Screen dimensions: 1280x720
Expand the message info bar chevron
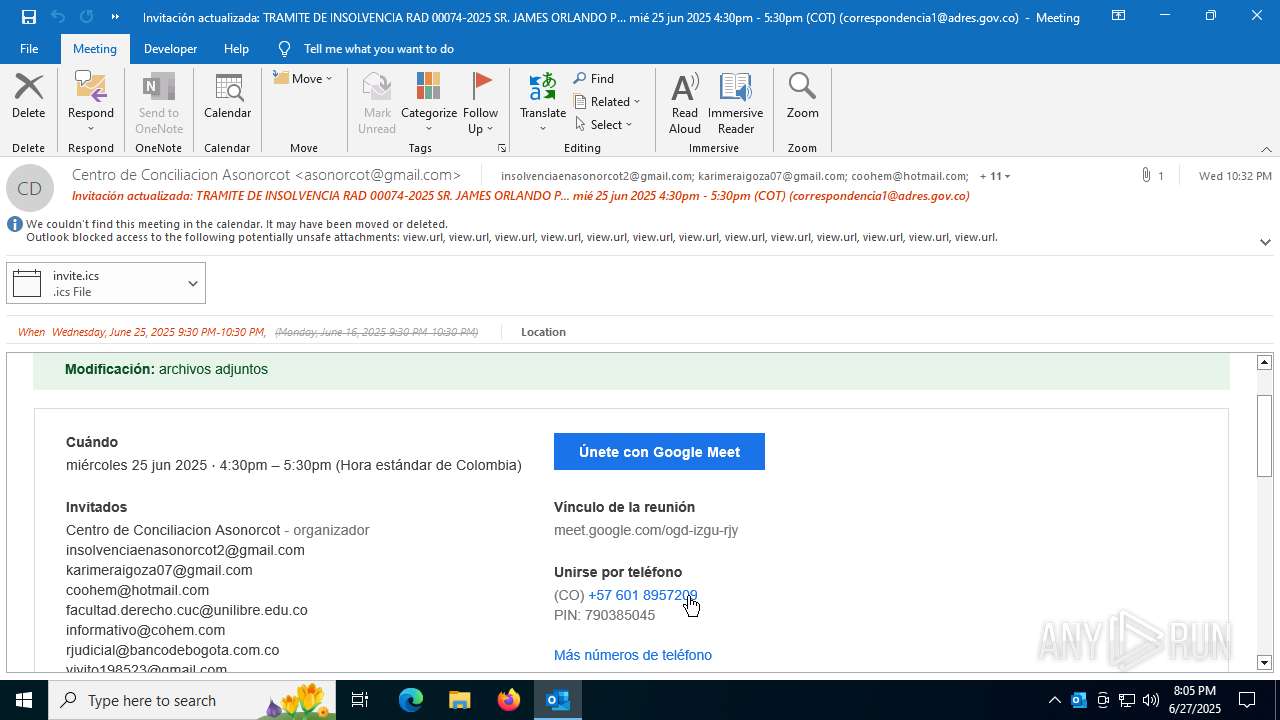(1265, 242)
